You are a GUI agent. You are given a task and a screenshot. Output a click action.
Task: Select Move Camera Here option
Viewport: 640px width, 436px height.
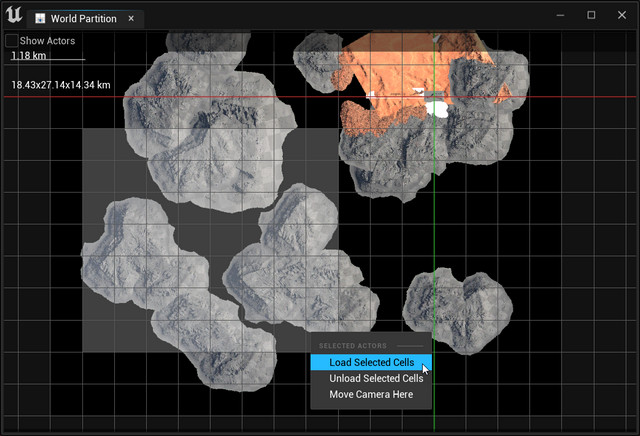(x=371, y=394)
